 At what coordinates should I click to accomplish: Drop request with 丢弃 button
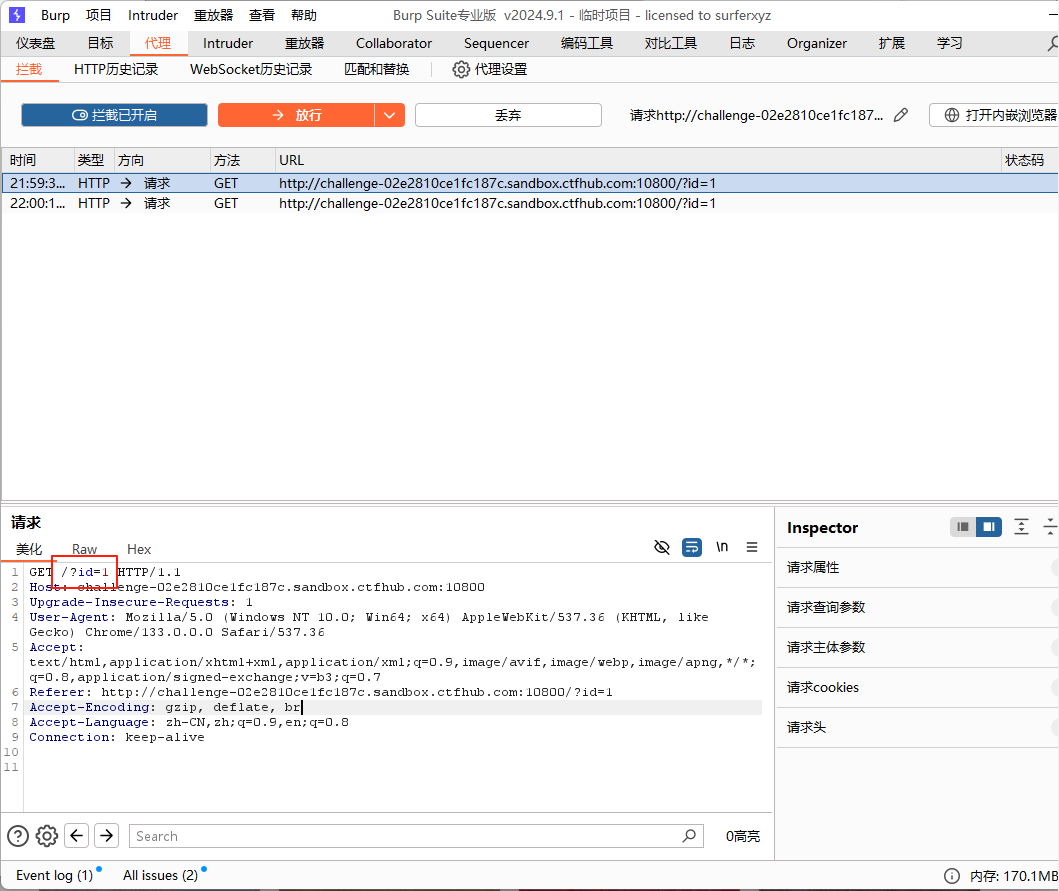[x=508, y=115]
